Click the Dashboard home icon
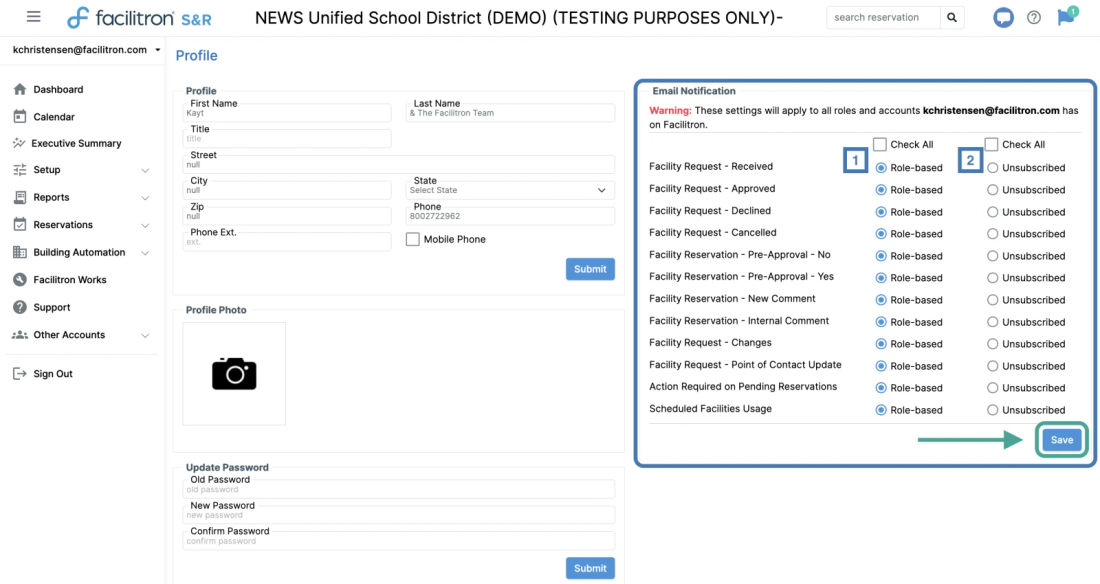1100x584 pixels. (x=20, y=89)
